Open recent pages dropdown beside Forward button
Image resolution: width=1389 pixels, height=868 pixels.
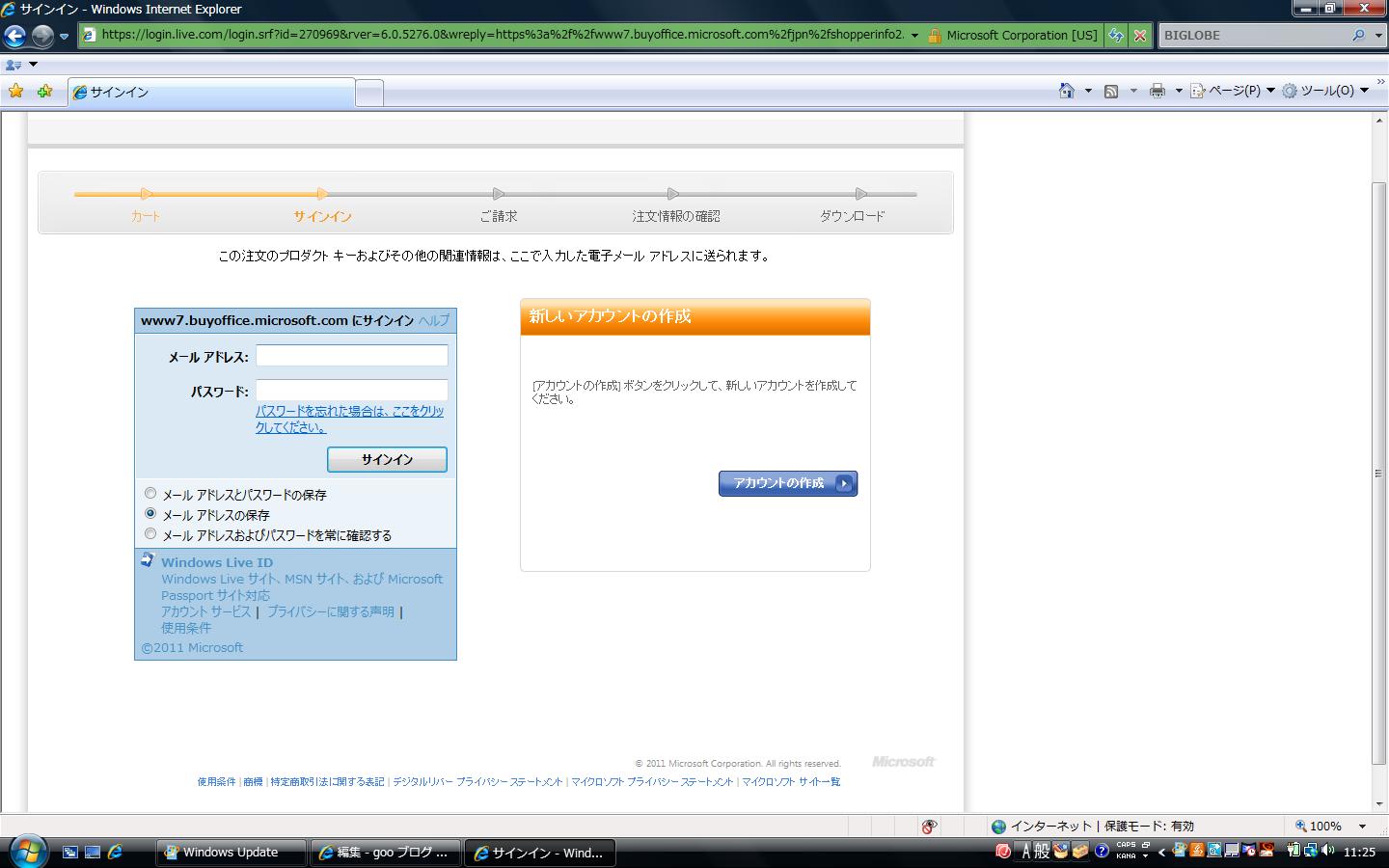click(64, 37)
